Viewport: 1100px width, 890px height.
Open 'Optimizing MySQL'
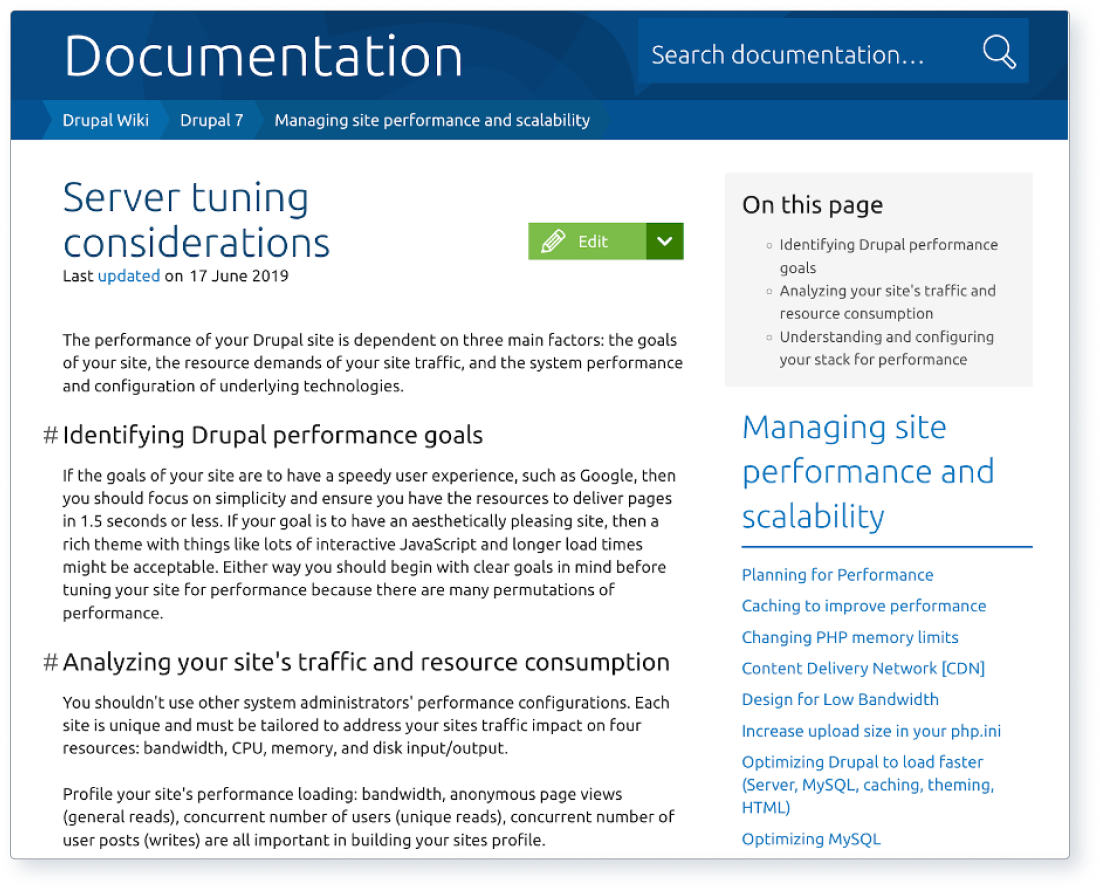click(x=811, y=839)
